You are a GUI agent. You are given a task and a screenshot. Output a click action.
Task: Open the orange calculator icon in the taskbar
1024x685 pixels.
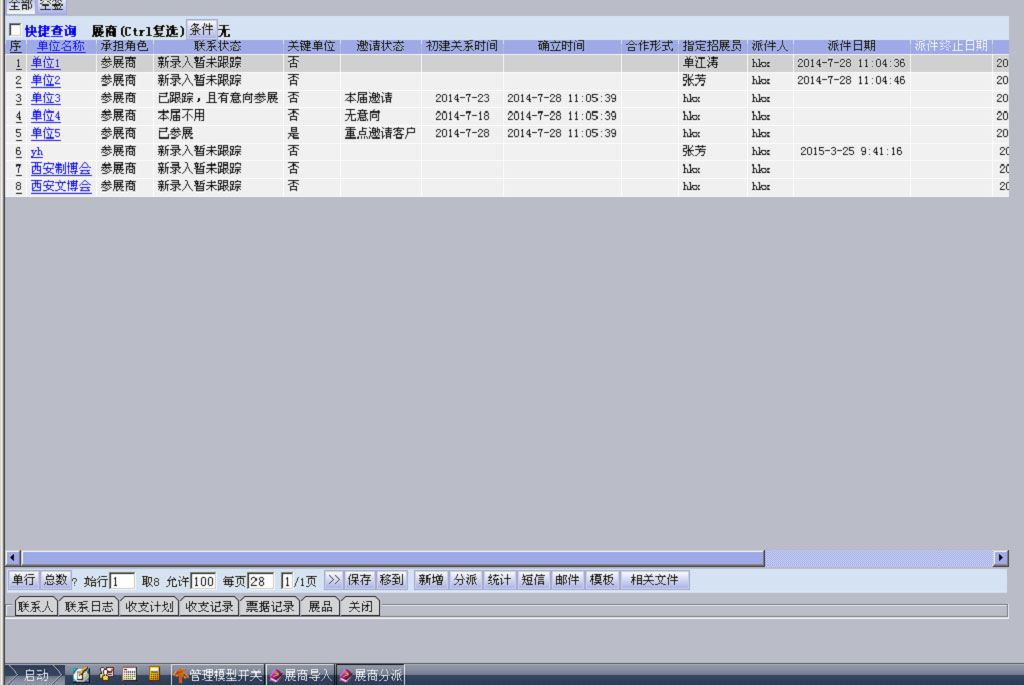coord(154,675)
